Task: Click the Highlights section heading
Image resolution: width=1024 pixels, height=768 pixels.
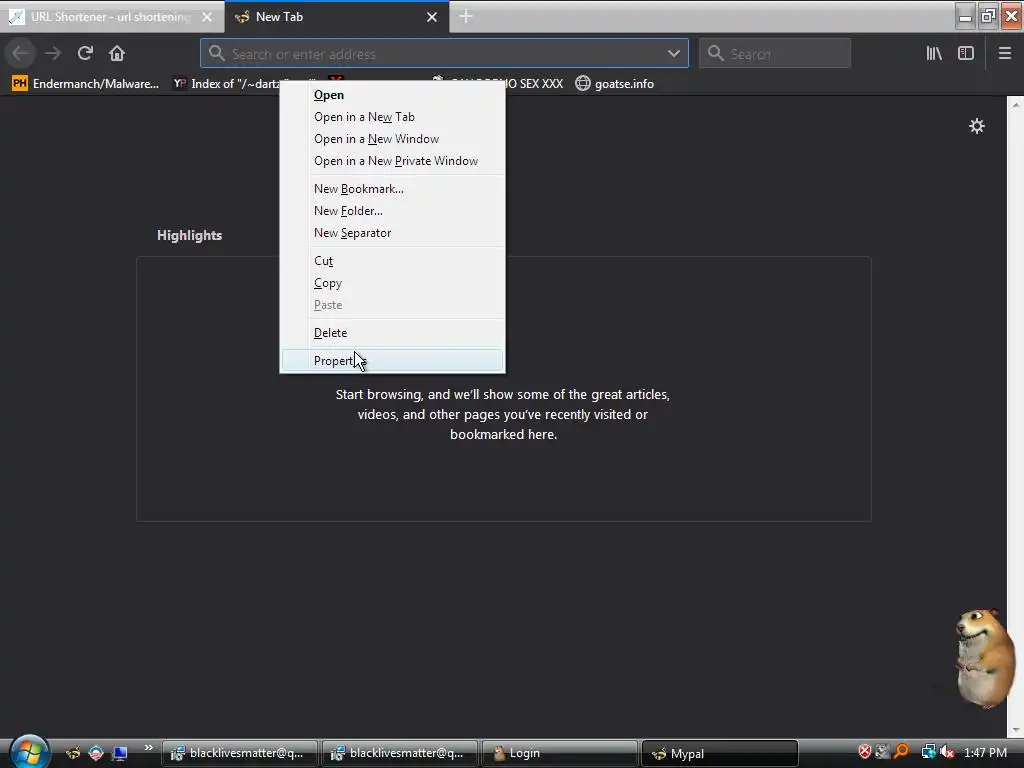Action: click(189, 235)
